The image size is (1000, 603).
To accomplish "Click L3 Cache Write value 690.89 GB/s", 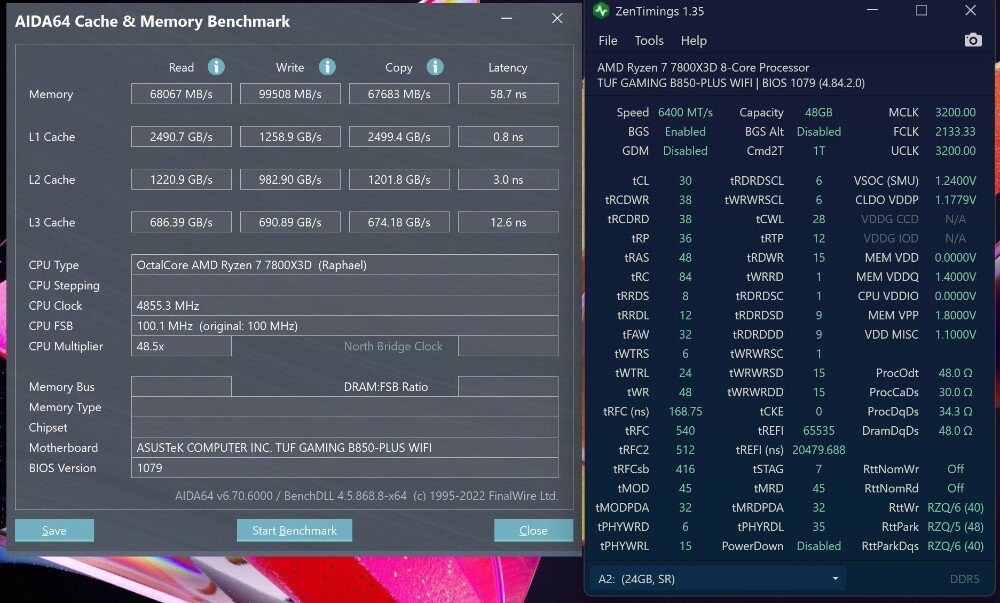I will [290, 222].
